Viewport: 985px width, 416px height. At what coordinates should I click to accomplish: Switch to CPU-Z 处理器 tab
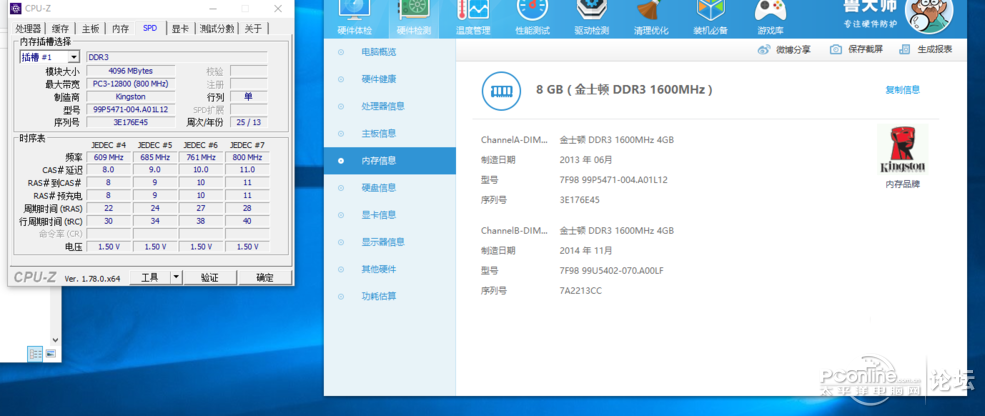pyautogui.click(x=28, y=29)
